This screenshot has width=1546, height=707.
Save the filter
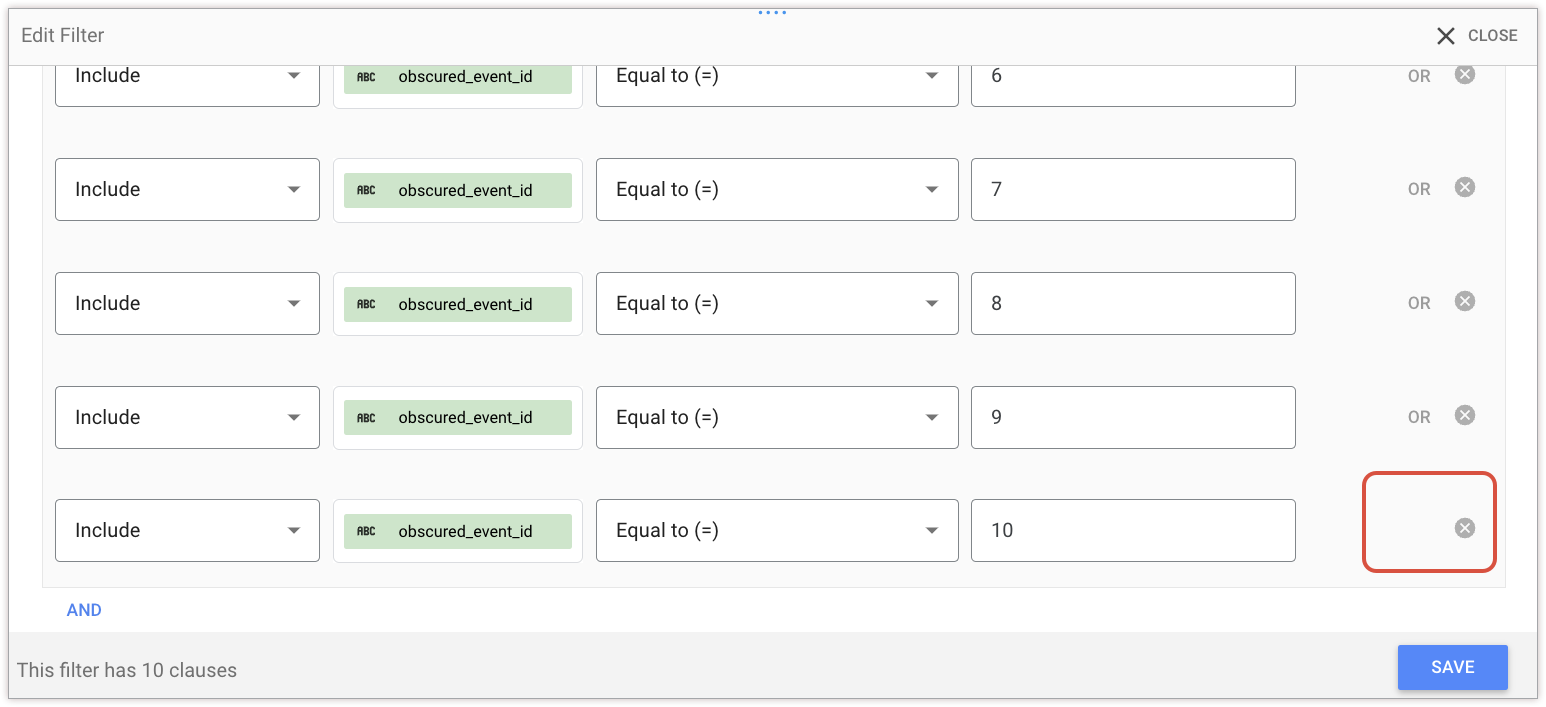(x=1452, y=667)
